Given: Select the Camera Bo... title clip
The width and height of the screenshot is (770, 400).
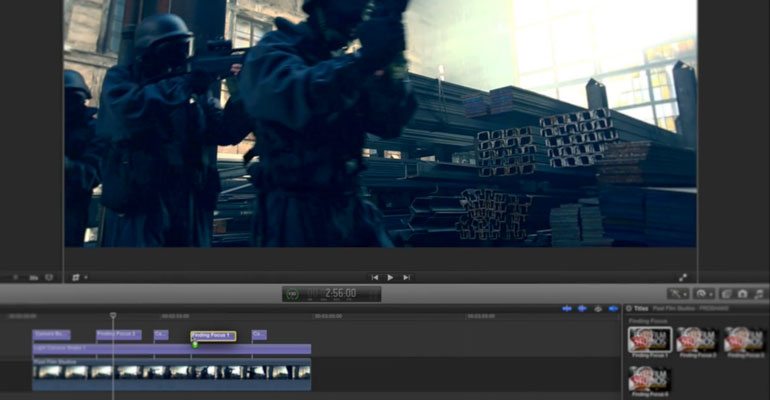Looking at the screenshot, I should click(x=52, y=335).
